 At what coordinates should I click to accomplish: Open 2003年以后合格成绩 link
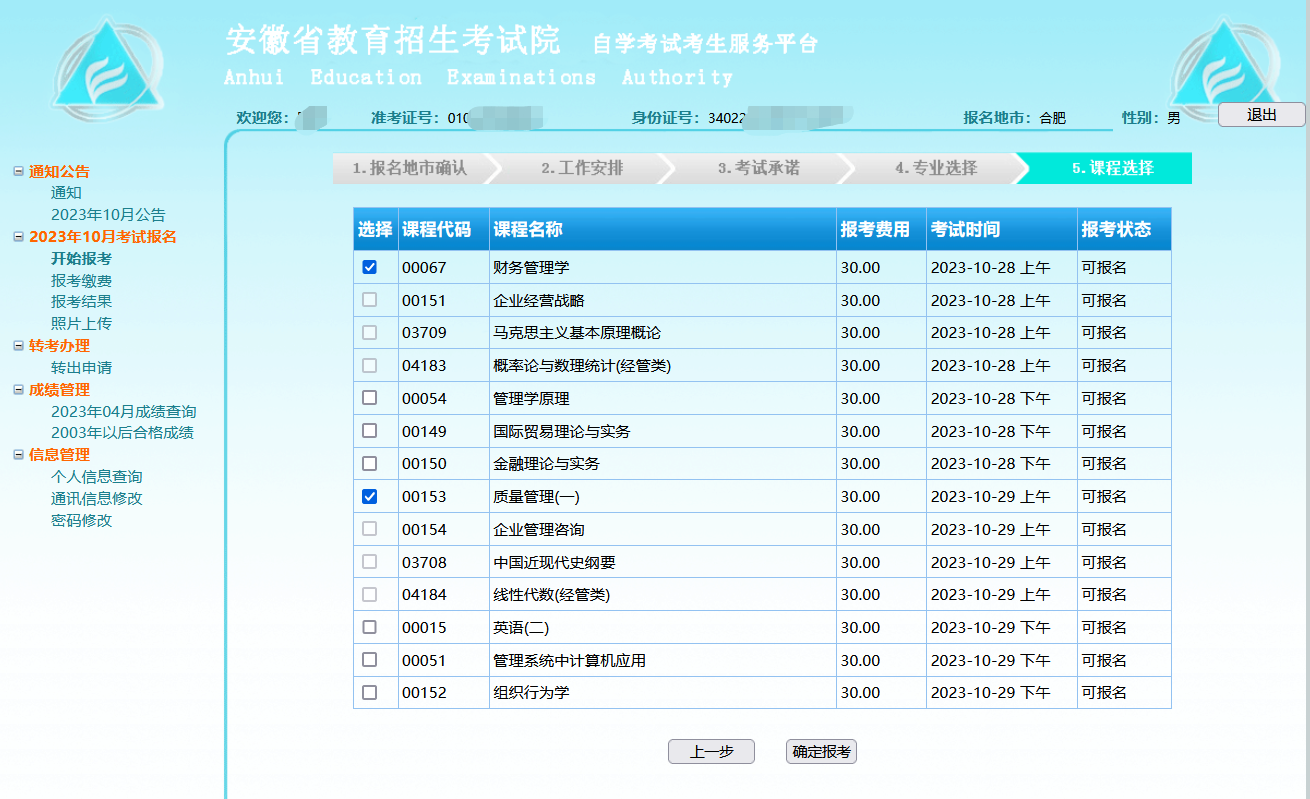(x=122, y=433)
